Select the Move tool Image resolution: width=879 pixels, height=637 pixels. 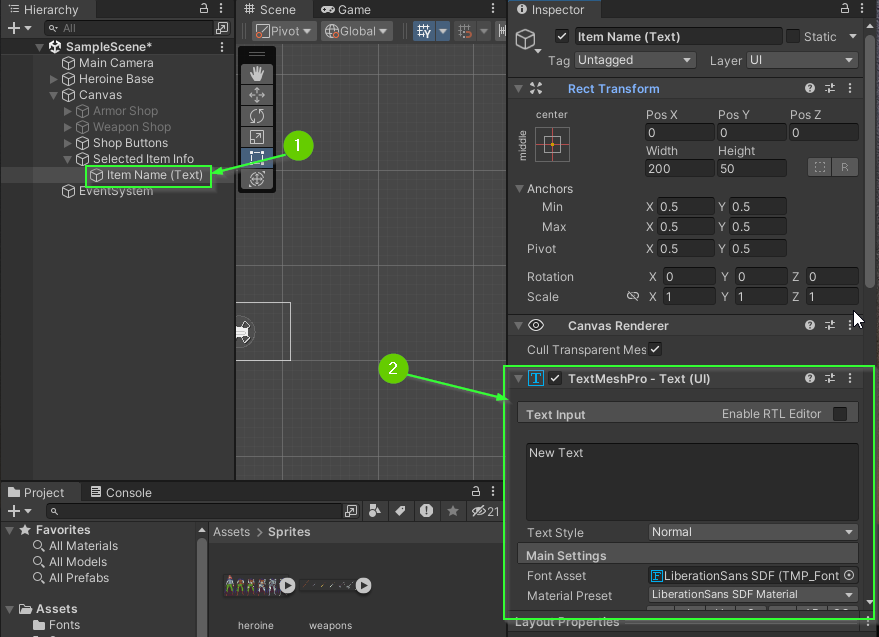[257, 95]
